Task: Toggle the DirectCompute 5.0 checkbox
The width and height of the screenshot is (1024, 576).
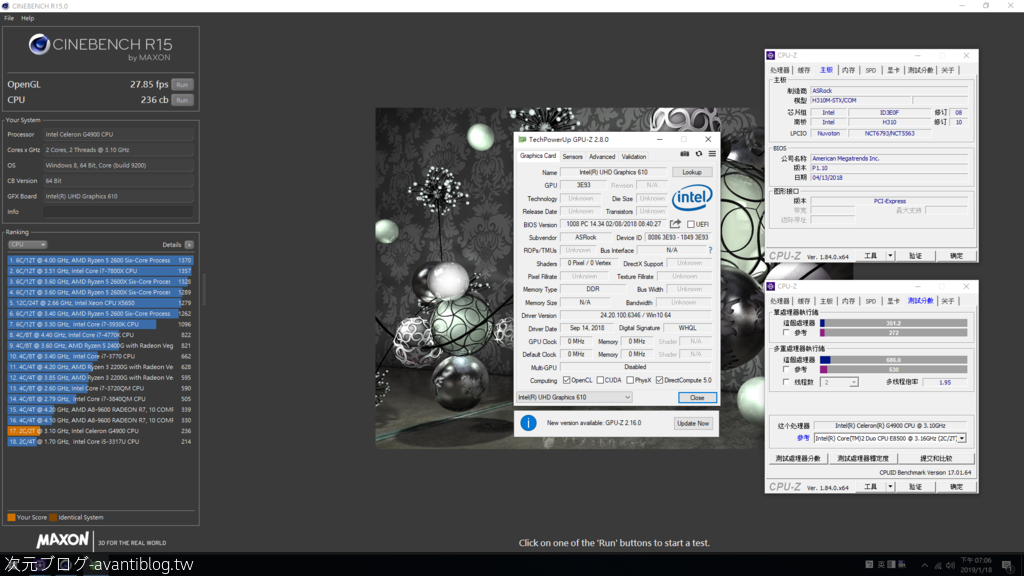Action: click(x=659, y=380)
